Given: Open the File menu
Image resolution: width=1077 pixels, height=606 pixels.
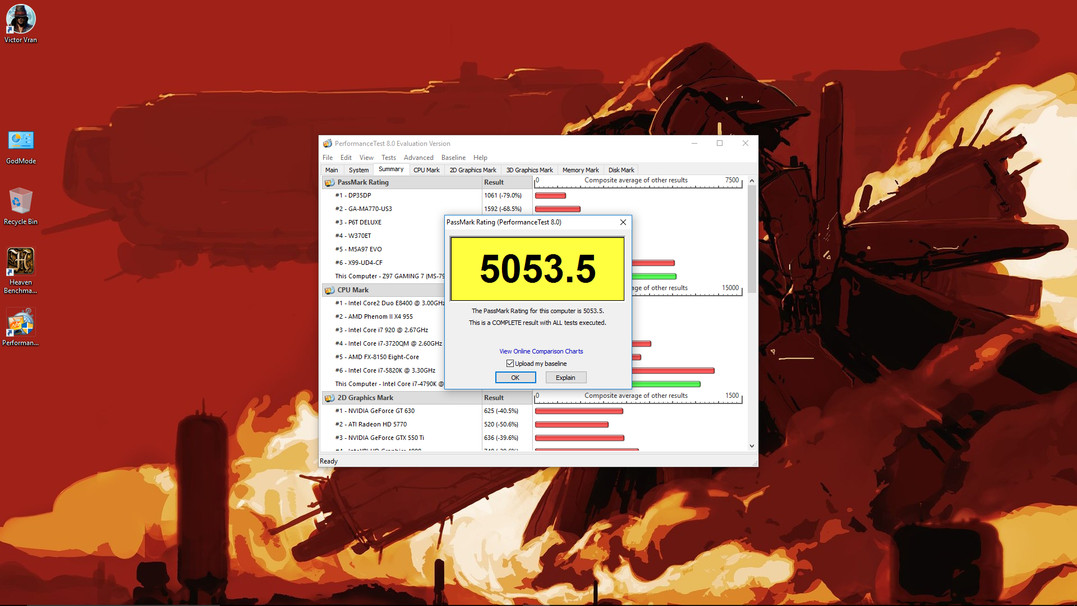Looking at the screenshot, I should point(328,157).
